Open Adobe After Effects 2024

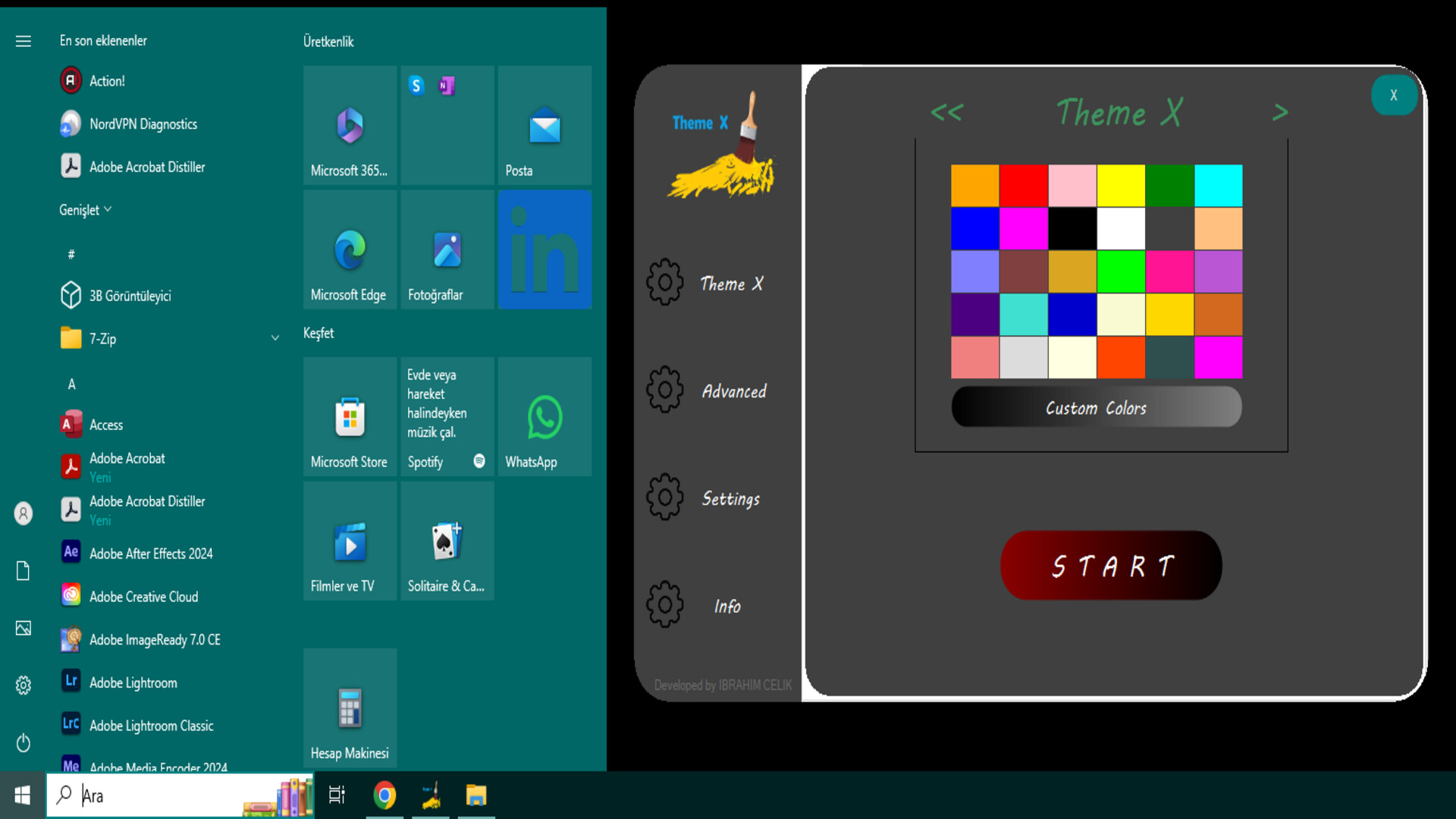point(170,554)
